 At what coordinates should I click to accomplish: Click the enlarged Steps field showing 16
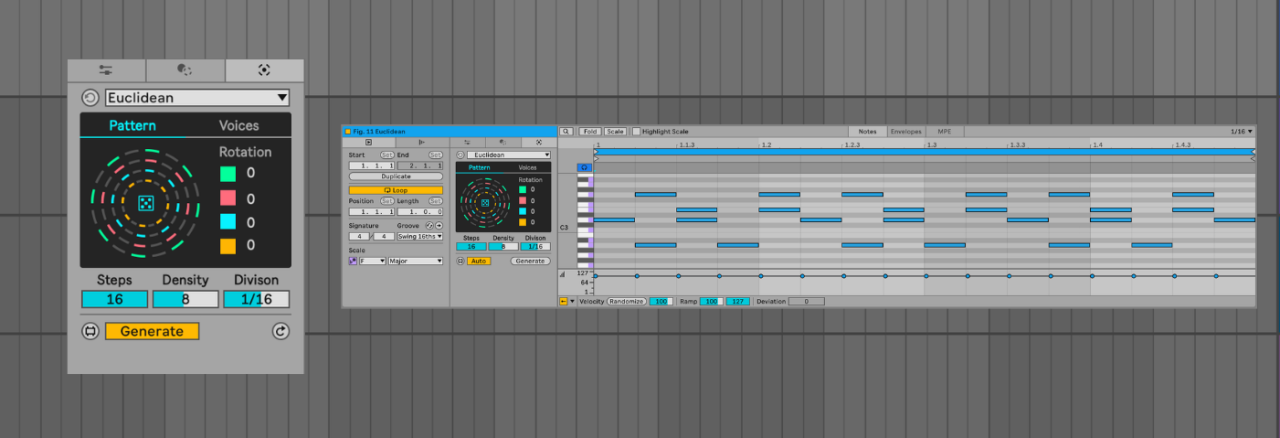click(x=114, y=299)
